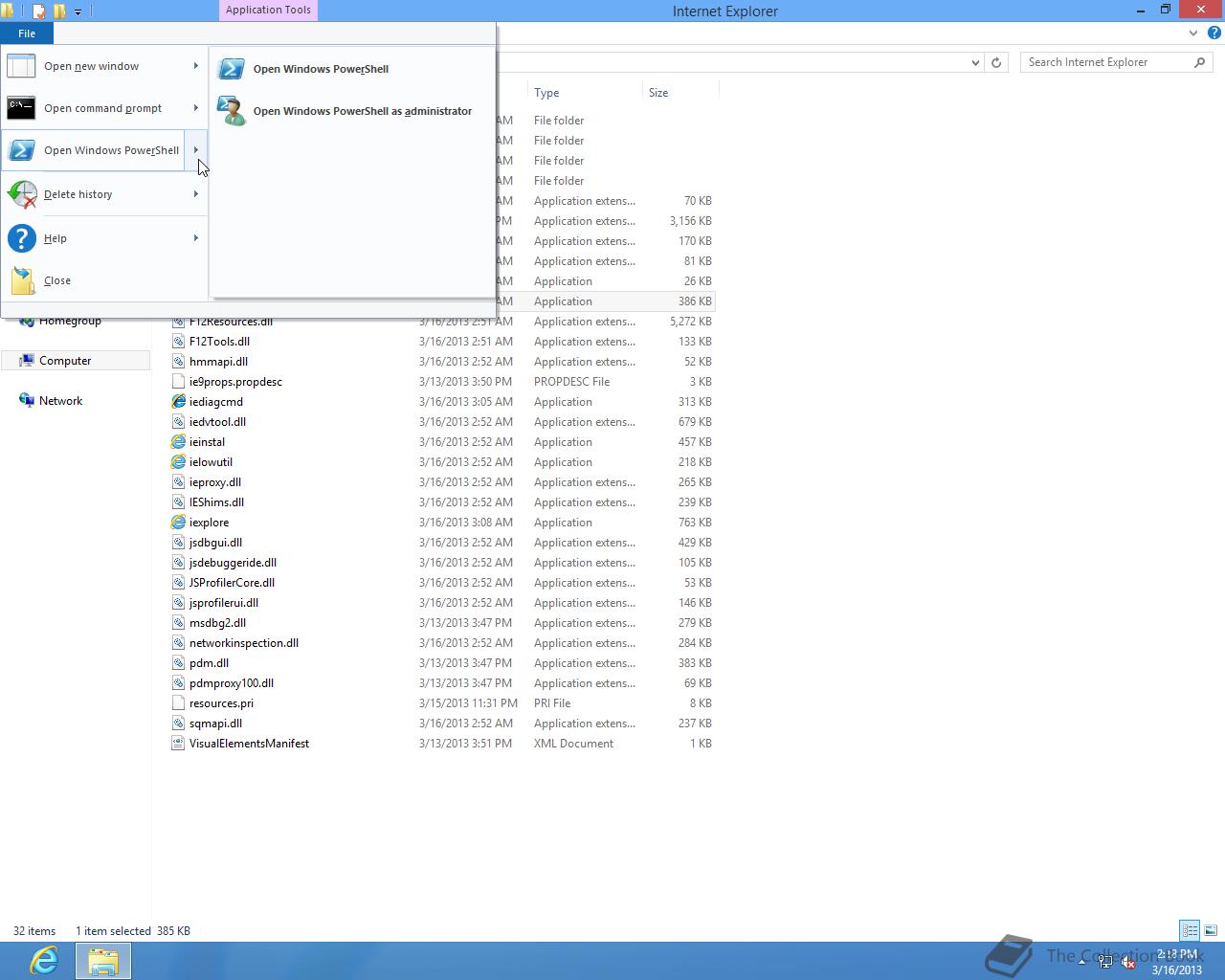Click the Computer icon in navigation pane
The height and width of the screenshot is (980, 1225).
tap(27, 361)
